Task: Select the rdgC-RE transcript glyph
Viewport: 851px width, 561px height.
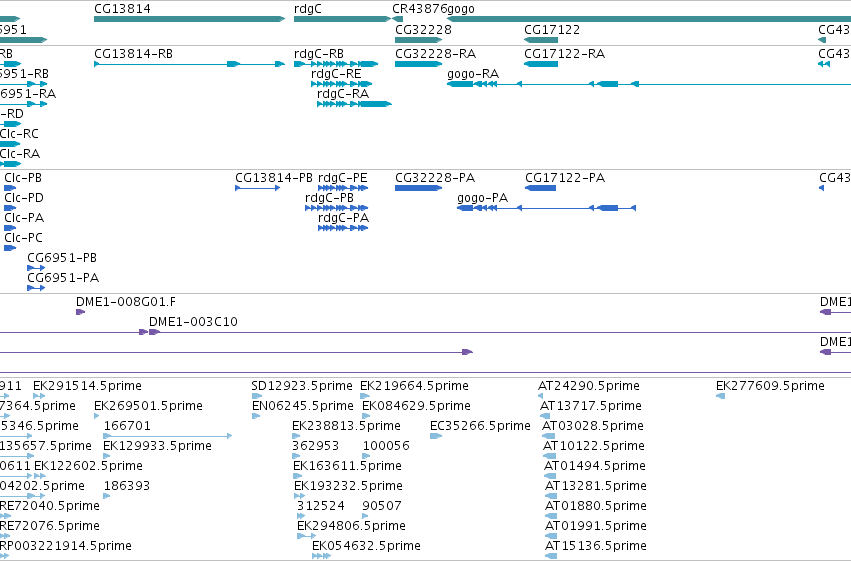Action: tap(341, 84)
